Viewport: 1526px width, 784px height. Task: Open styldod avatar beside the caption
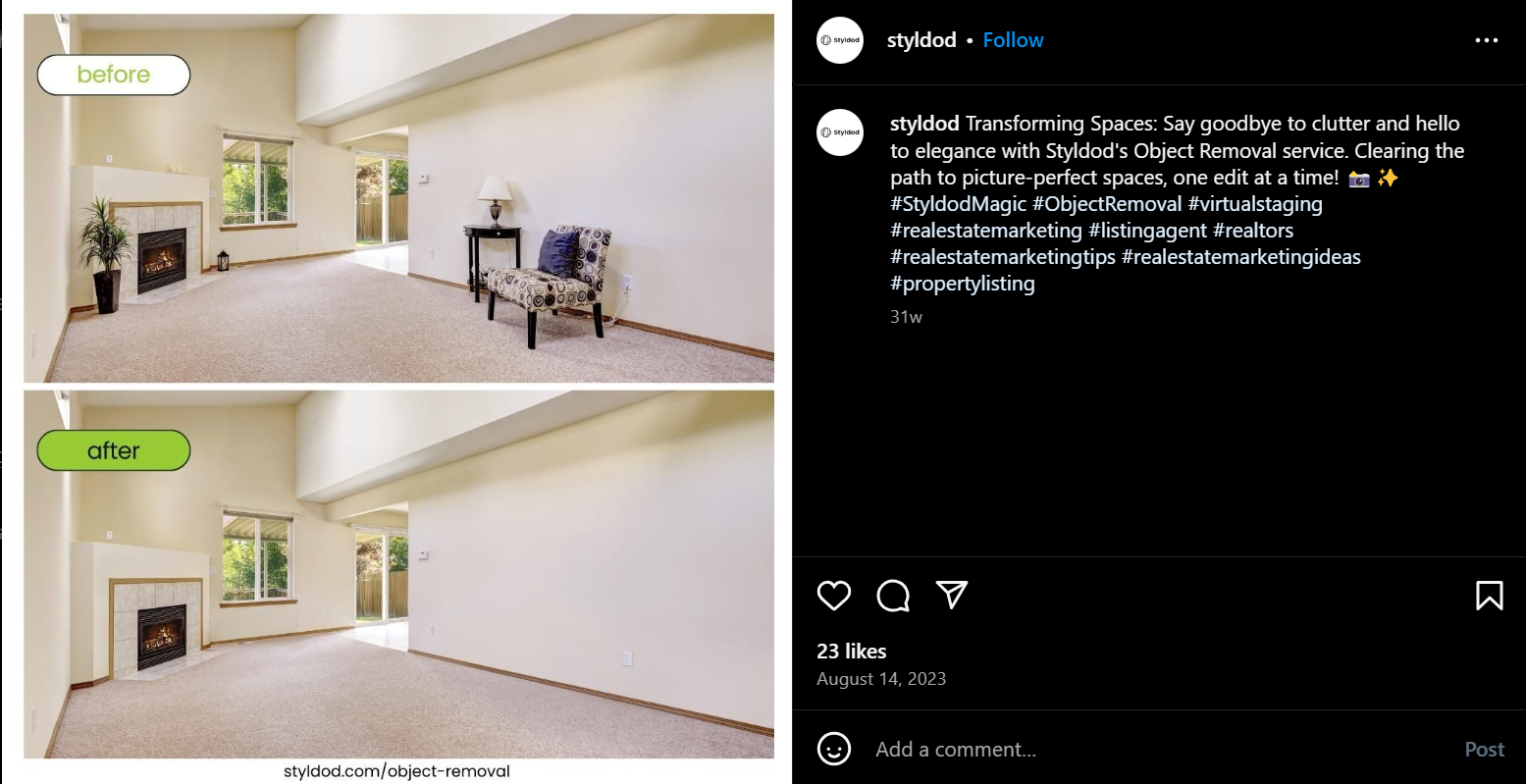pyautogui.click(x=840, y=132)
